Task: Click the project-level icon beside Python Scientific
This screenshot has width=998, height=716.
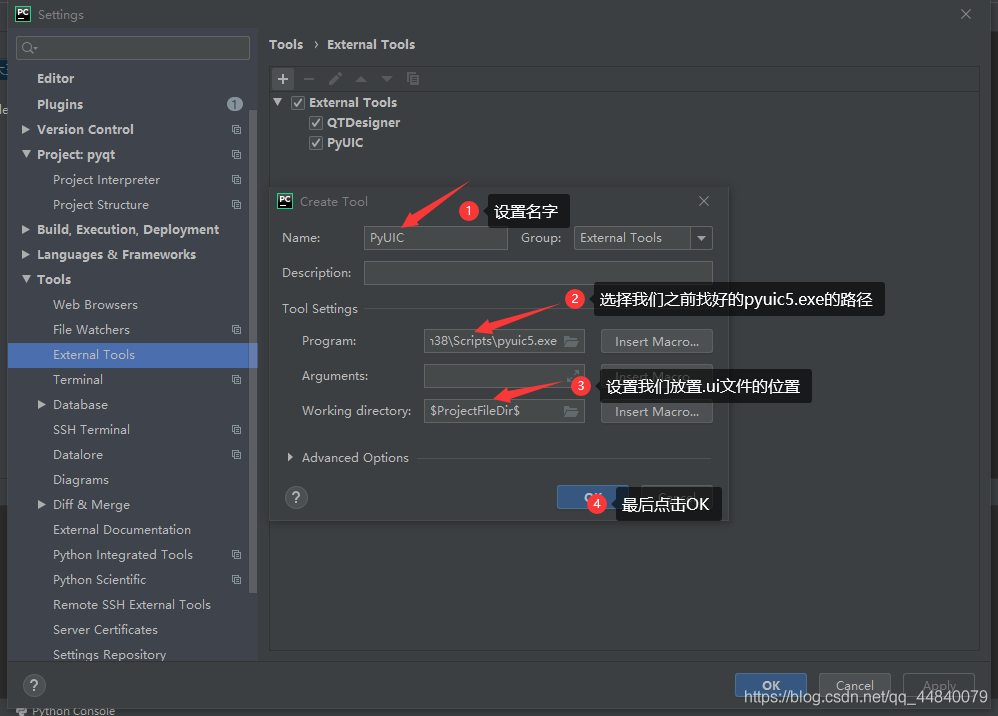Action: click(237, 580)
